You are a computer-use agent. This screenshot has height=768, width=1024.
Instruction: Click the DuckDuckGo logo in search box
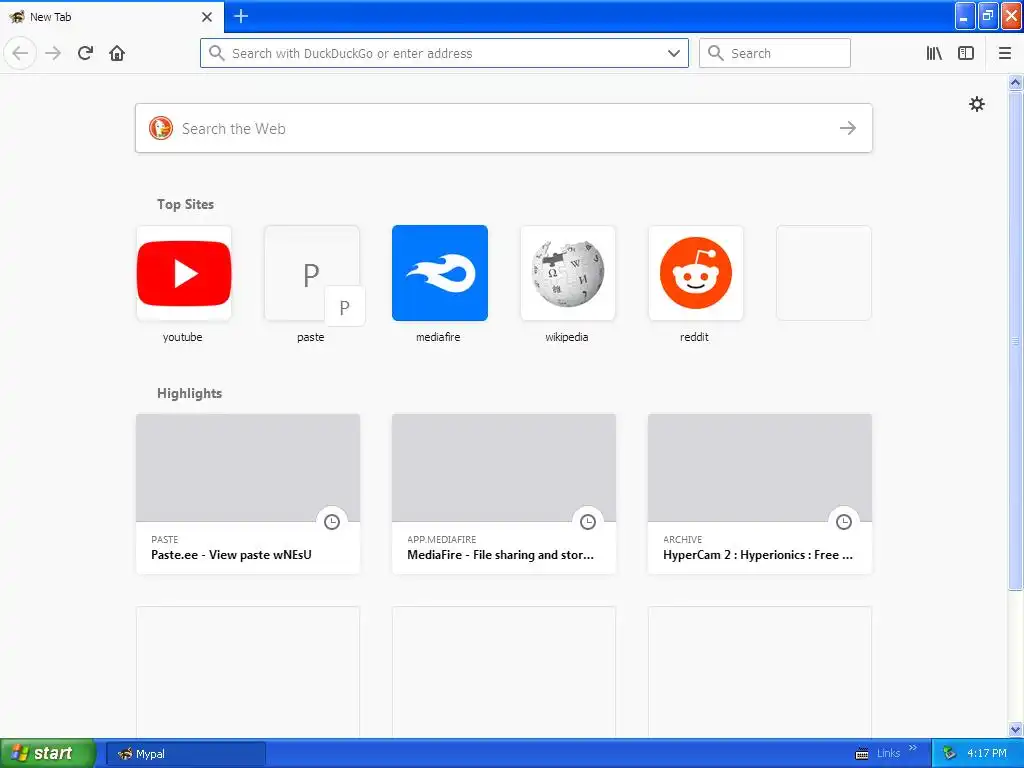[x=161, y=128]
